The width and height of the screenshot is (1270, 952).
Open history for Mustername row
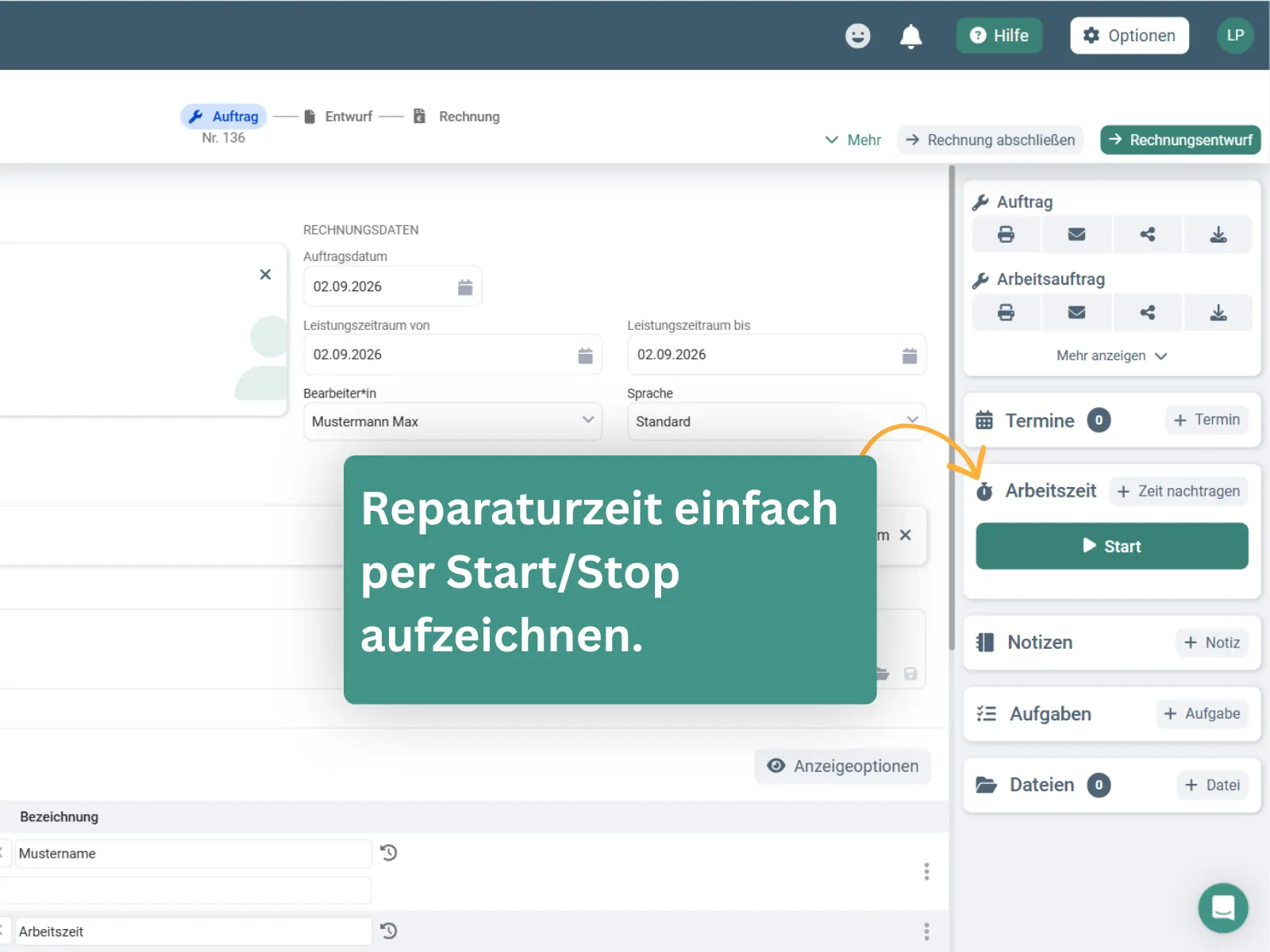click(388, 853)
